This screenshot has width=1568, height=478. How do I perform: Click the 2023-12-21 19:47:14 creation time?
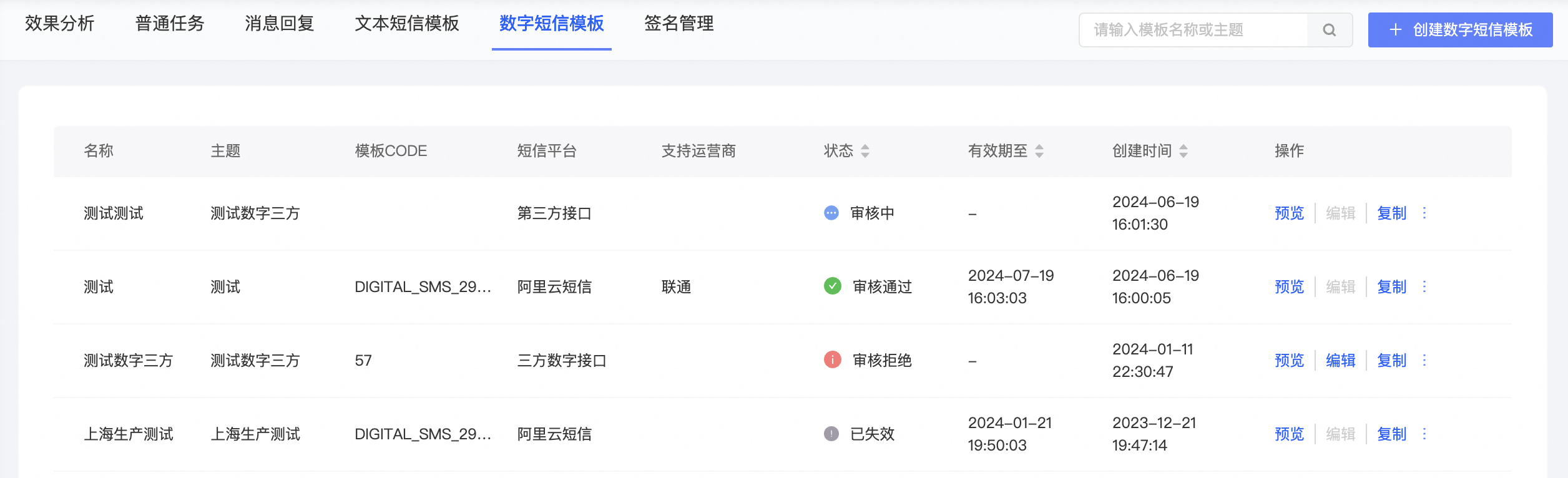click(x=1154, y=434)
